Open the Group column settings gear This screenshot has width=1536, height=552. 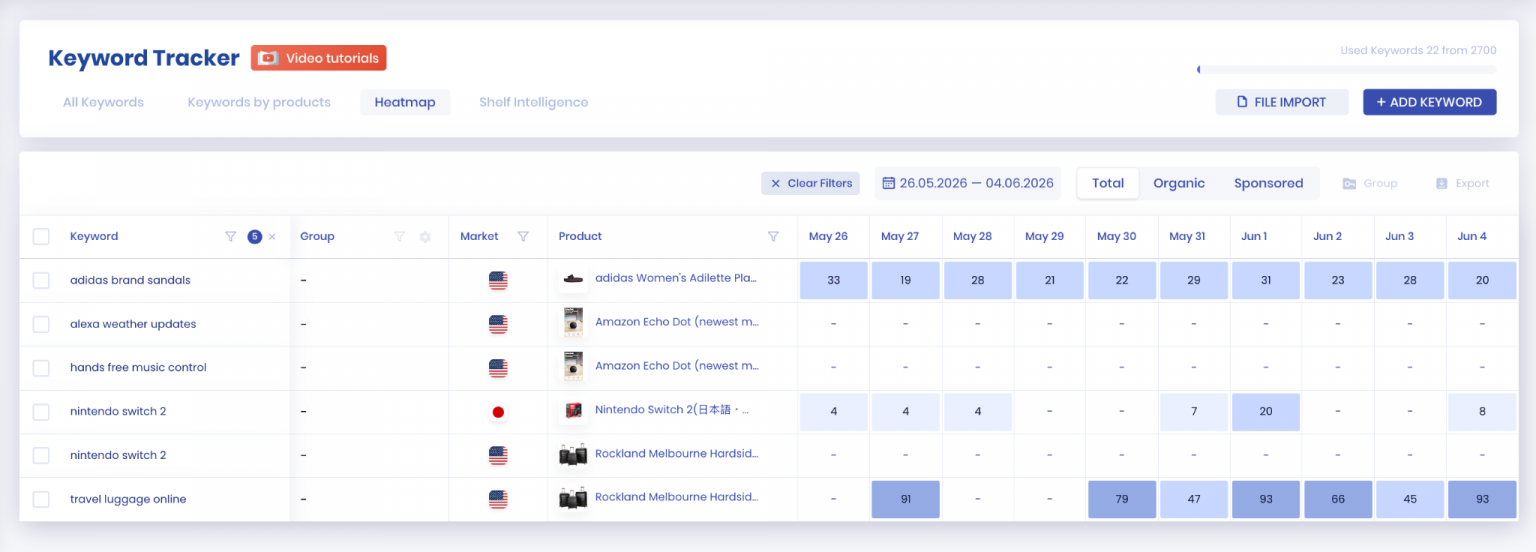point(425,237)
